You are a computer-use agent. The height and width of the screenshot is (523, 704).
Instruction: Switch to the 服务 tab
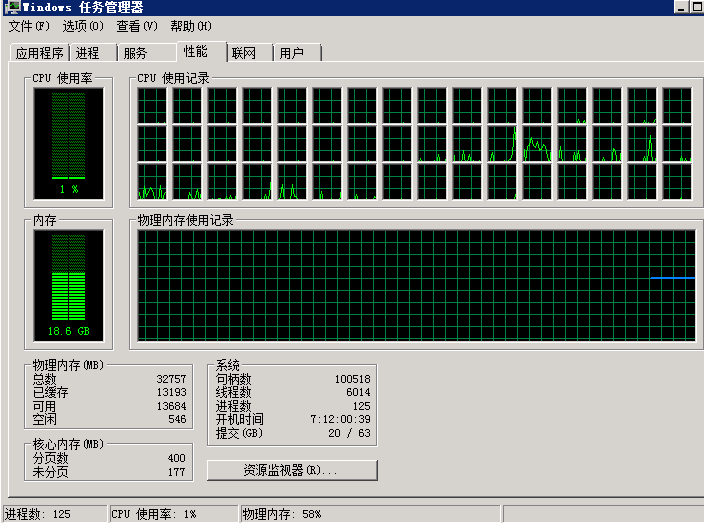pyautogui.click(x=147, y=53)
